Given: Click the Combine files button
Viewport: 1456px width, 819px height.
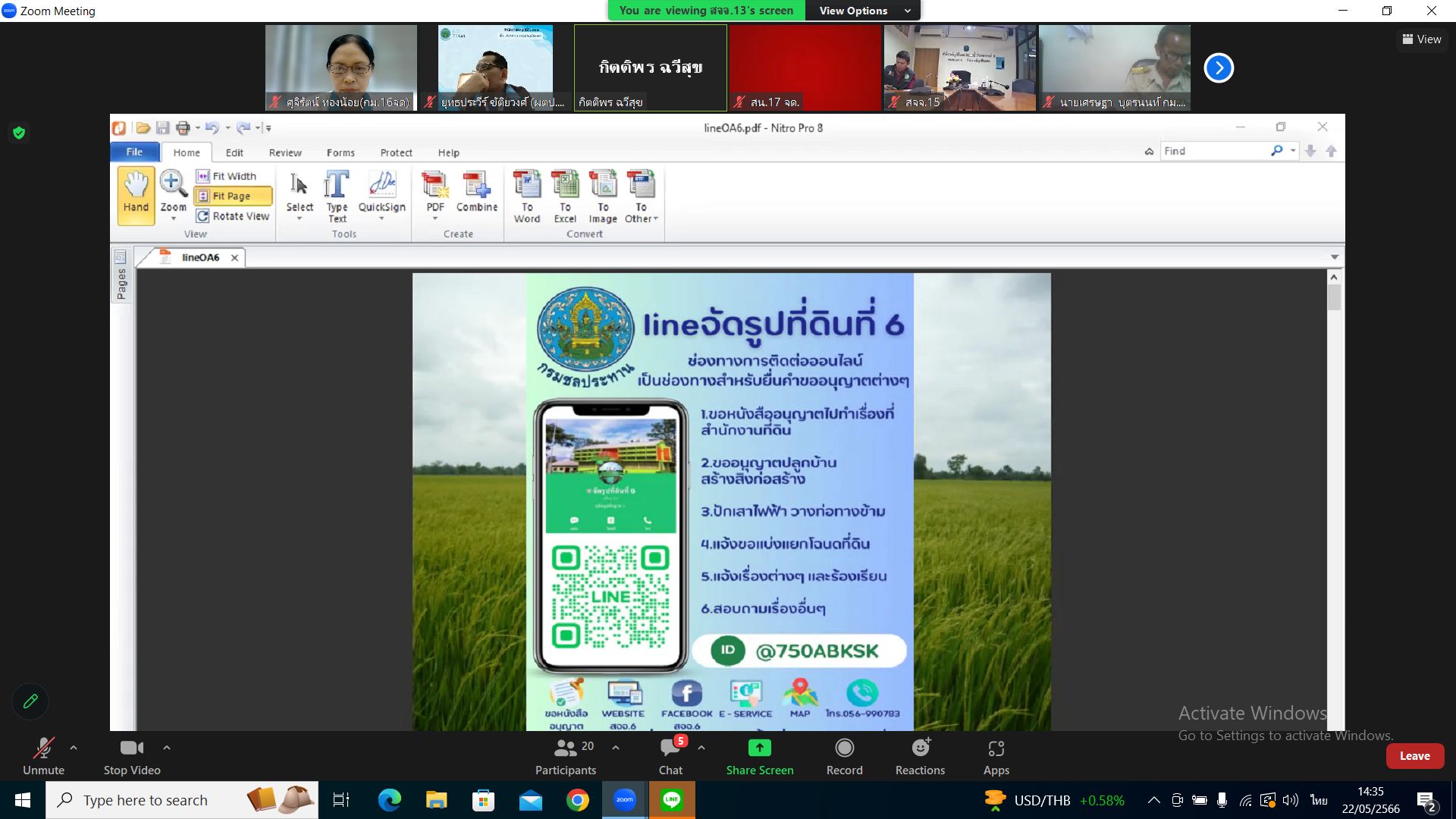Looking at the screenshot, I should [x=477, y=191].
